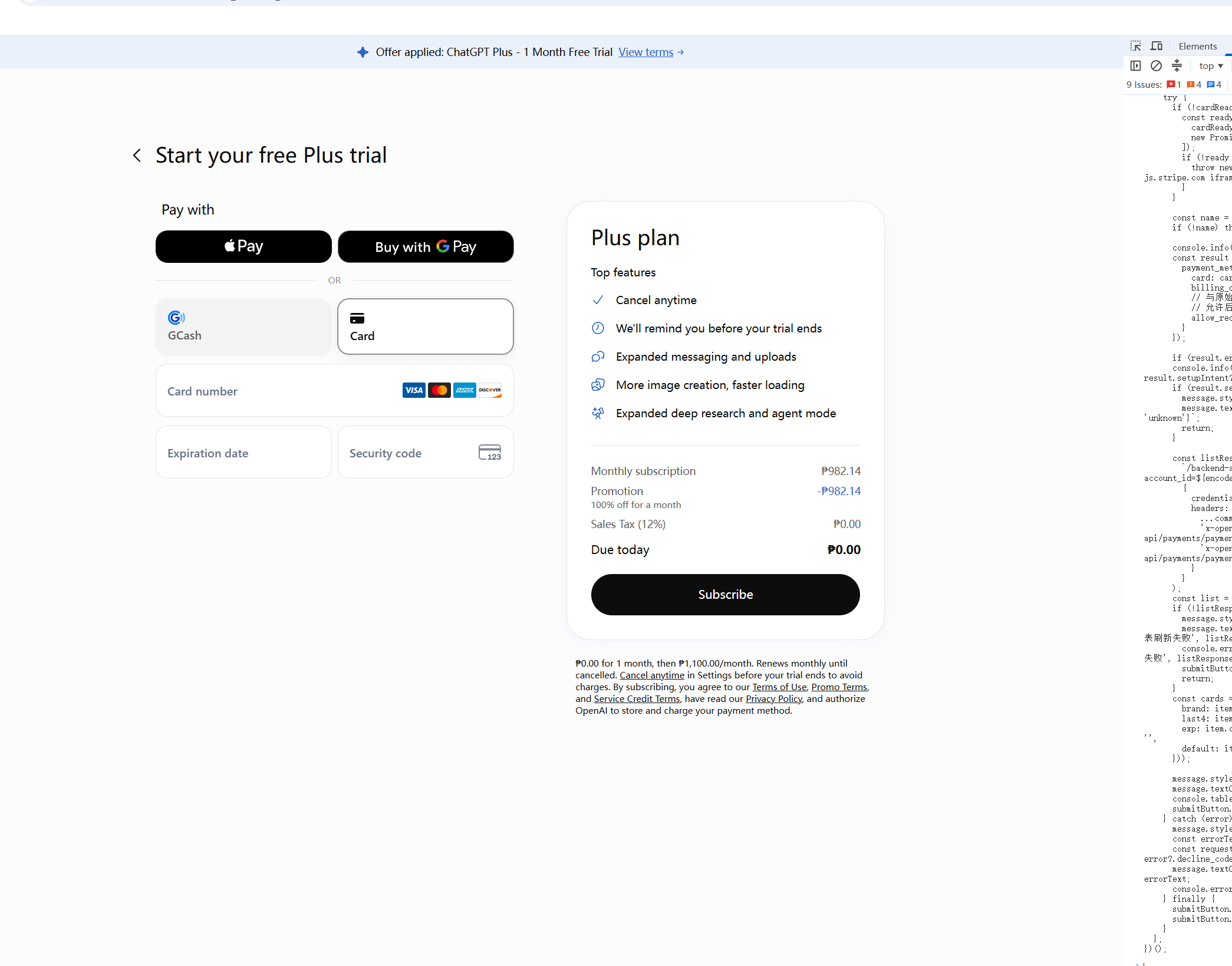The height and width of the screenshot is (966, 1232).
Task: Click the GCash logo icon
Action: (176, 318)
